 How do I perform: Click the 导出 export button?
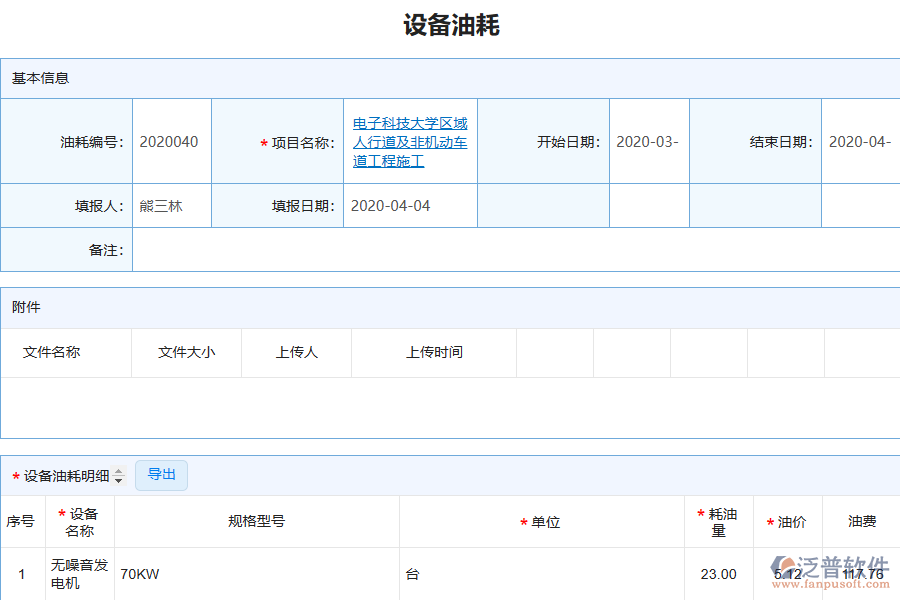click(161, 475)
